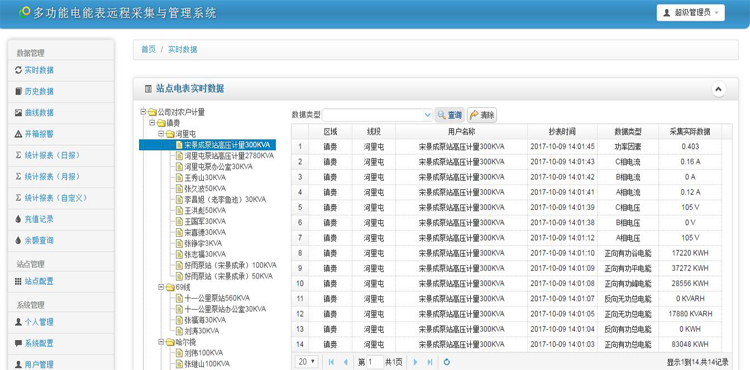Open 开箱报警 warning page
750x370 pixels.
pyautogui.click(x=39, y=134)
